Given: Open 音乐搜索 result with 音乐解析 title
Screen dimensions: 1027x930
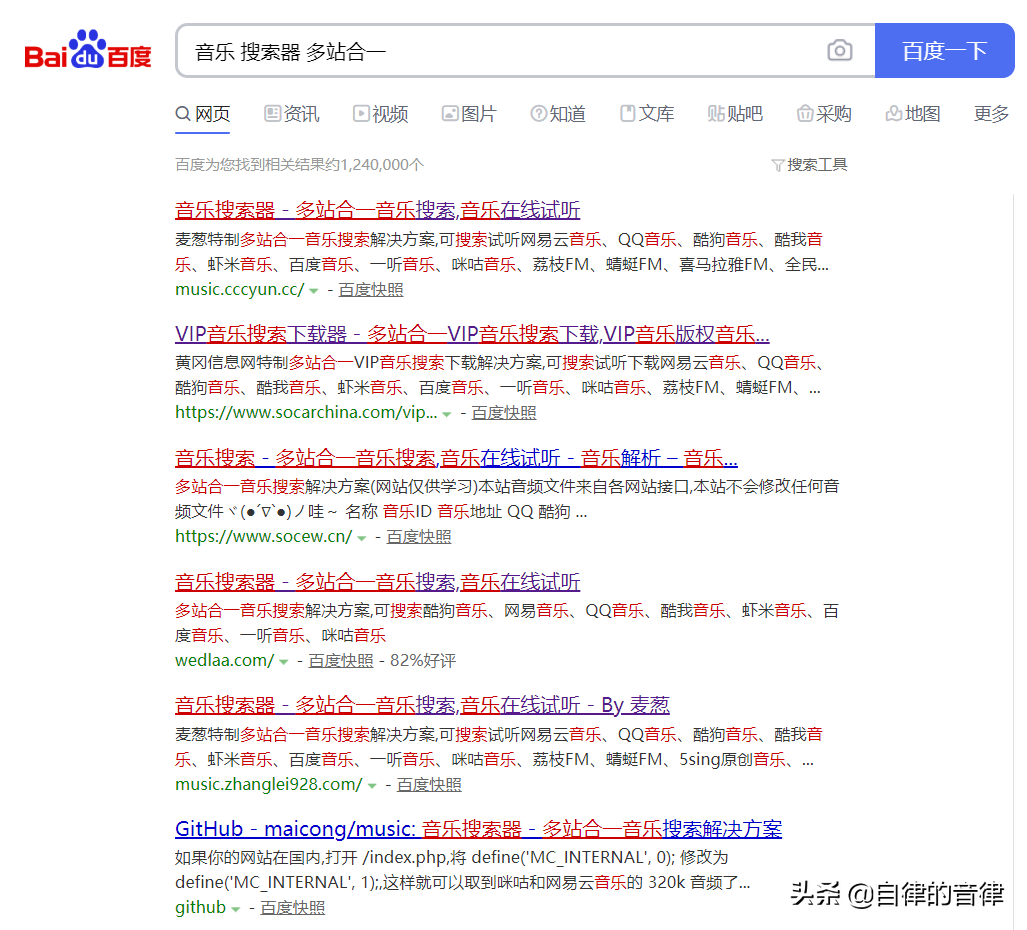Looking at the screenshot, I should pyautogui.click(x=456, y=457).
